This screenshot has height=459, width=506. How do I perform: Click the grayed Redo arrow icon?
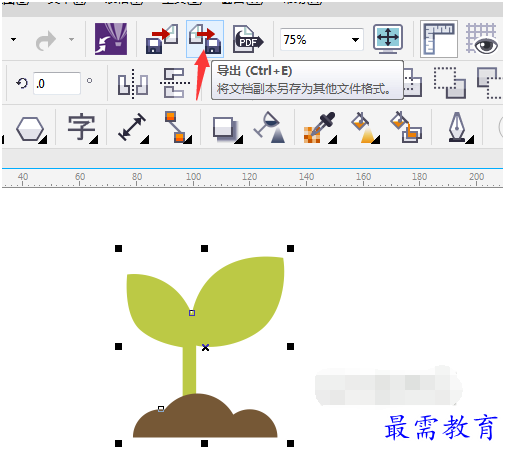point(46,40)
